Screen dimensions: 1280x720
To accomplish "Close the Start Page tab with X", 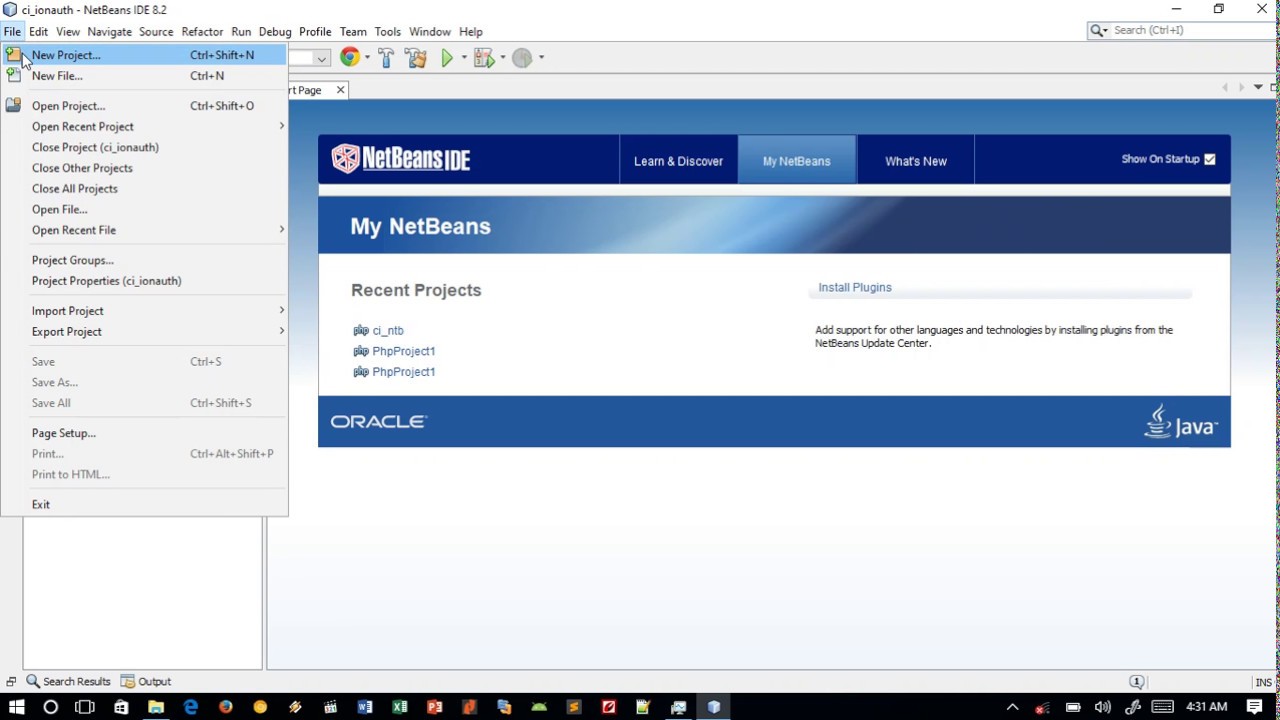I will 340,90.
